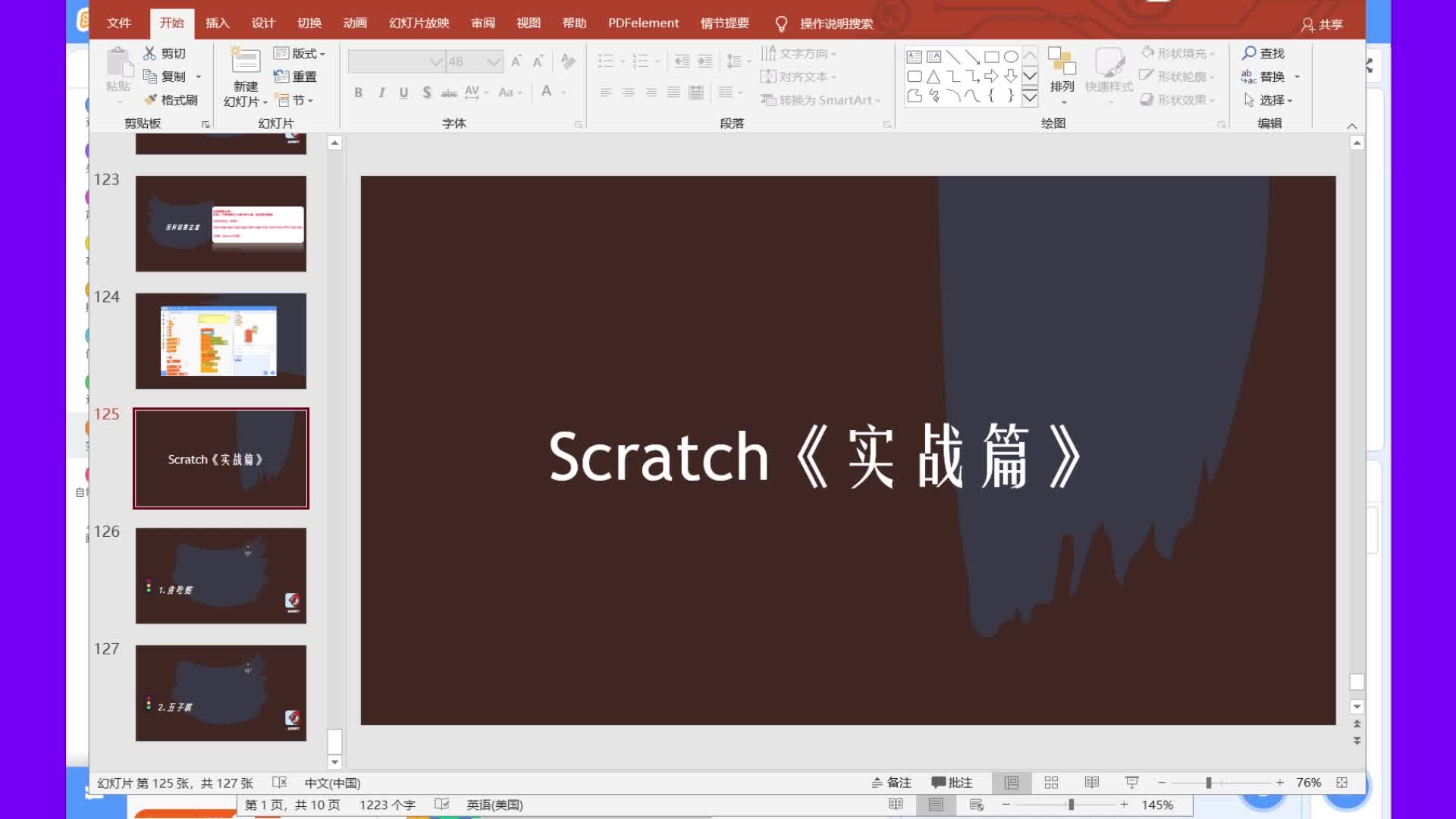
Task: Toggle Bold formatting
Action: 358,93
